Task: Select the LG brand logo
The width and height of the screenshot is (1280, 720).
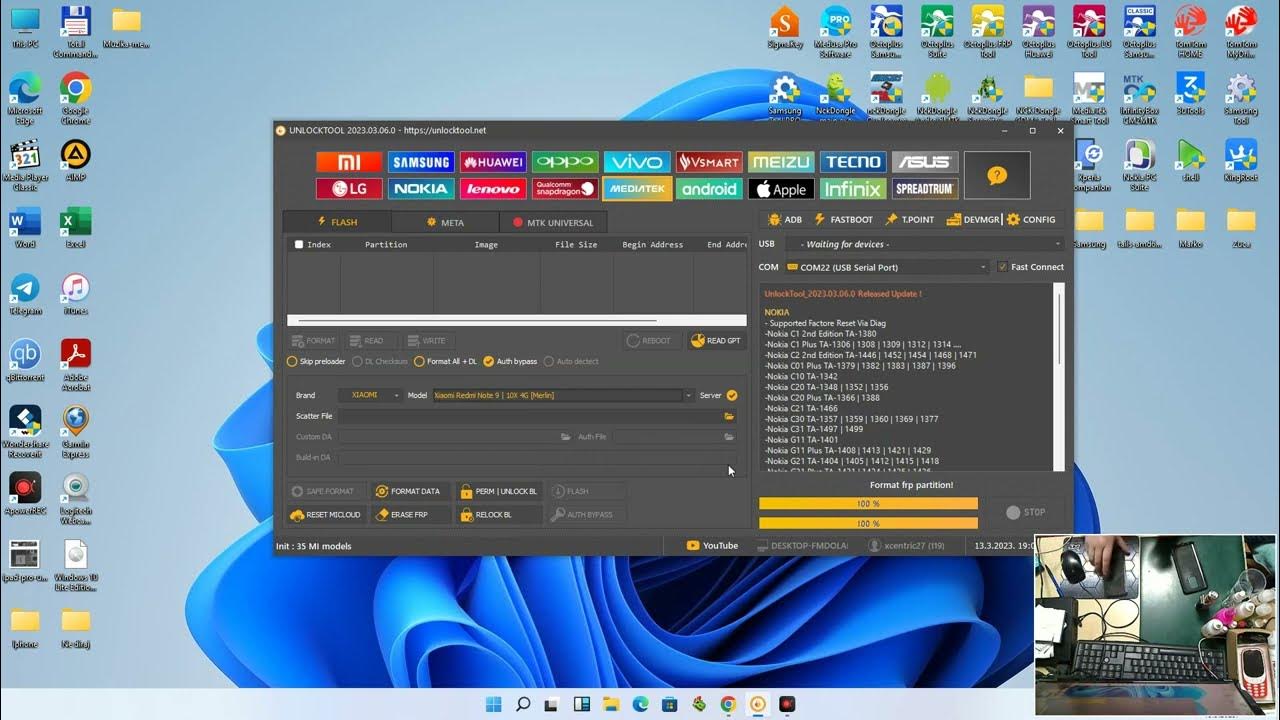Action: 349,188
